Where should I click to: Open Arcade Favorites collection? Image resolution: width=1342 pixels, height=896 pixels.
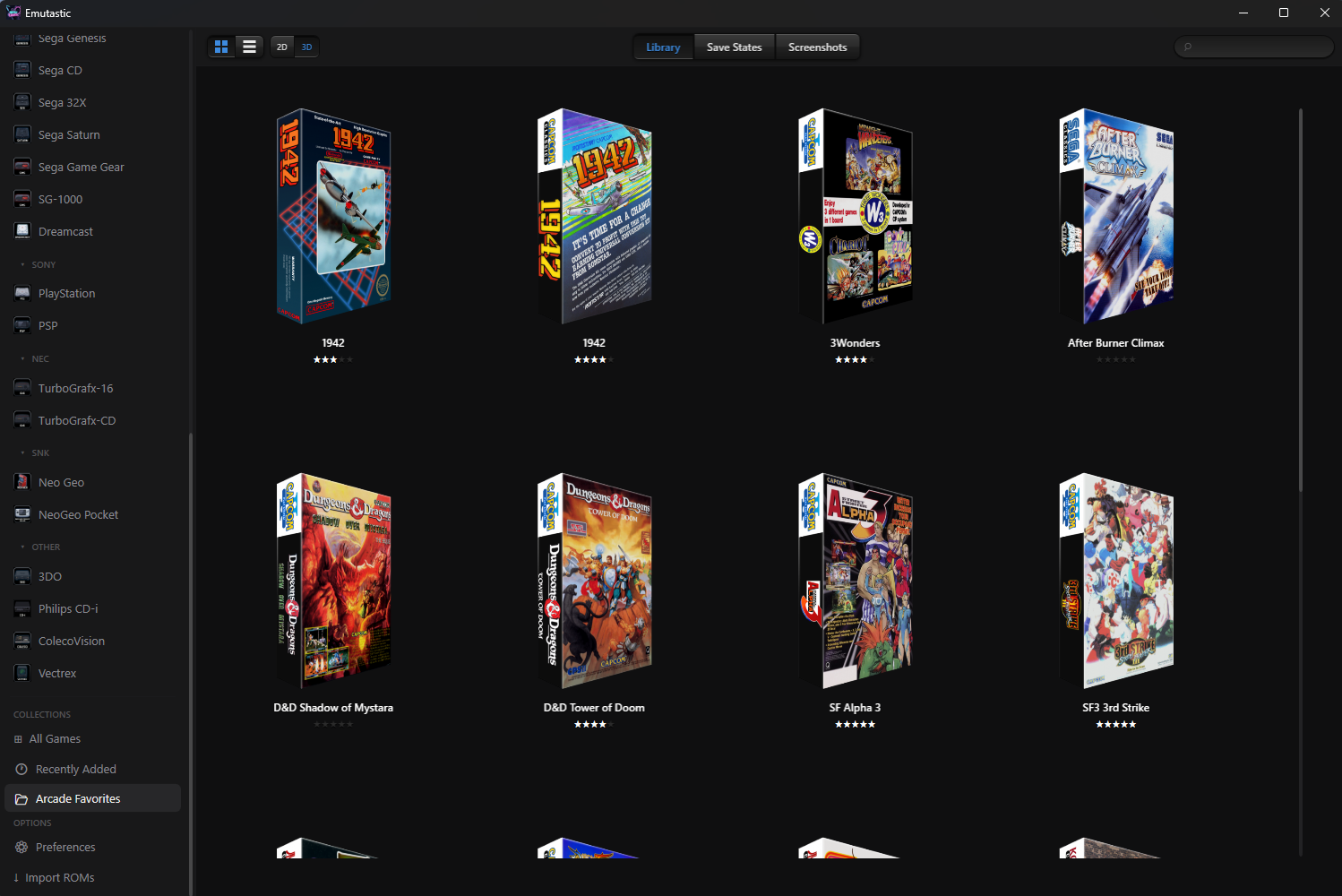click(92, 798)
